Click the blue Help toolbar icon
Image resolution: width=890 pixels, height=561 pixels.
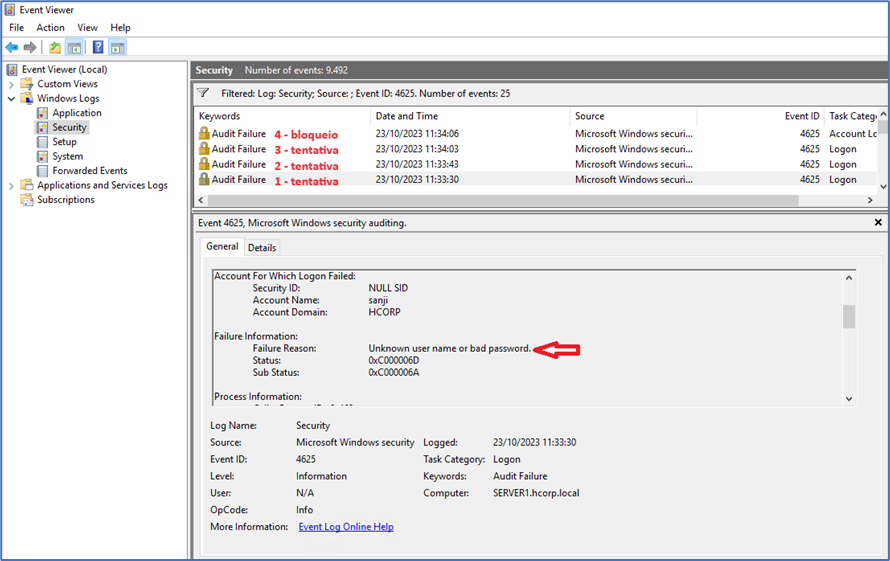pyautogui.click(x=98, y=47)
